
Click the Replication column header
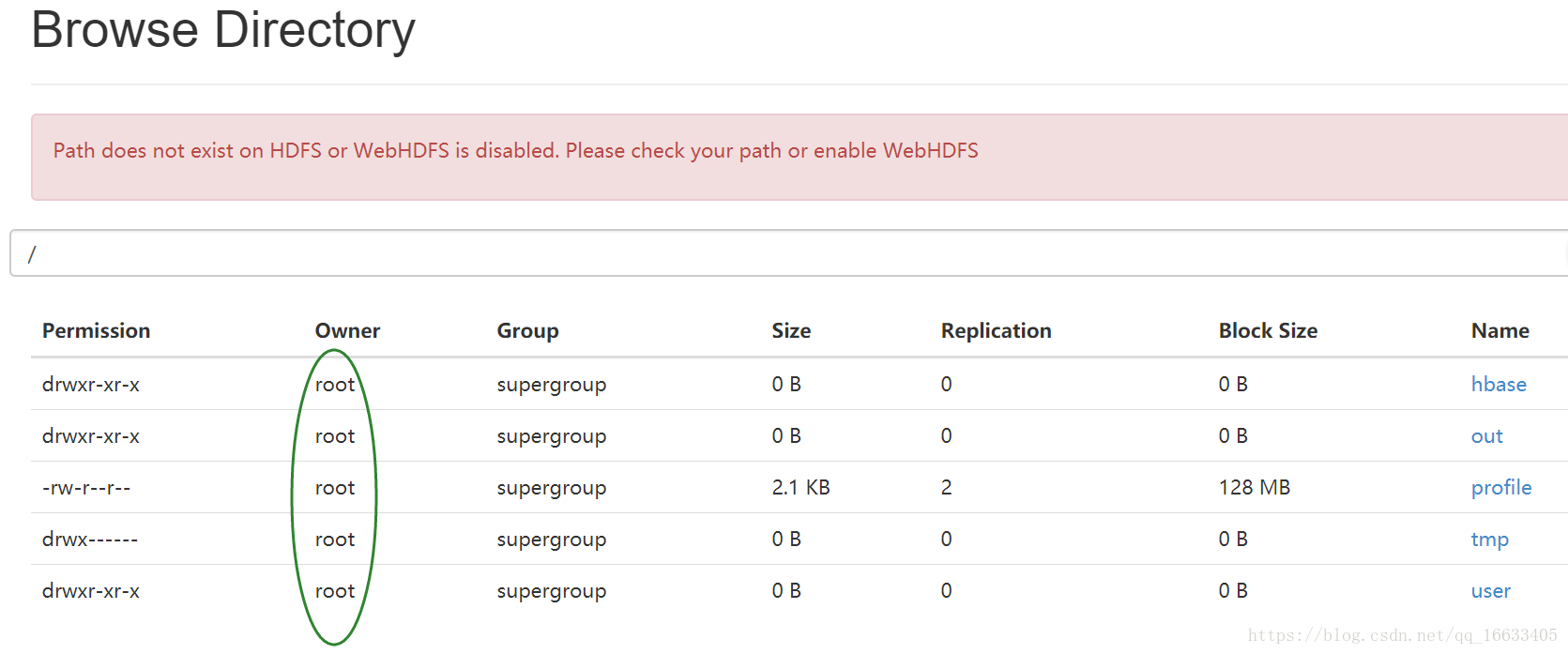[x=996, y=330]
